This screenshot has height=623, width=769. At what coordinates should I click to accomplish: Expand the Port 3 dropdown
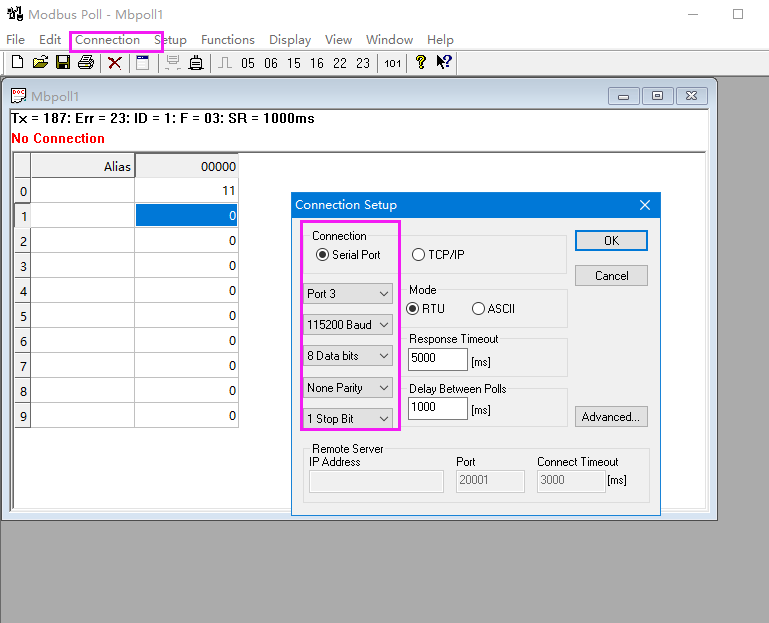click(348, 294)
